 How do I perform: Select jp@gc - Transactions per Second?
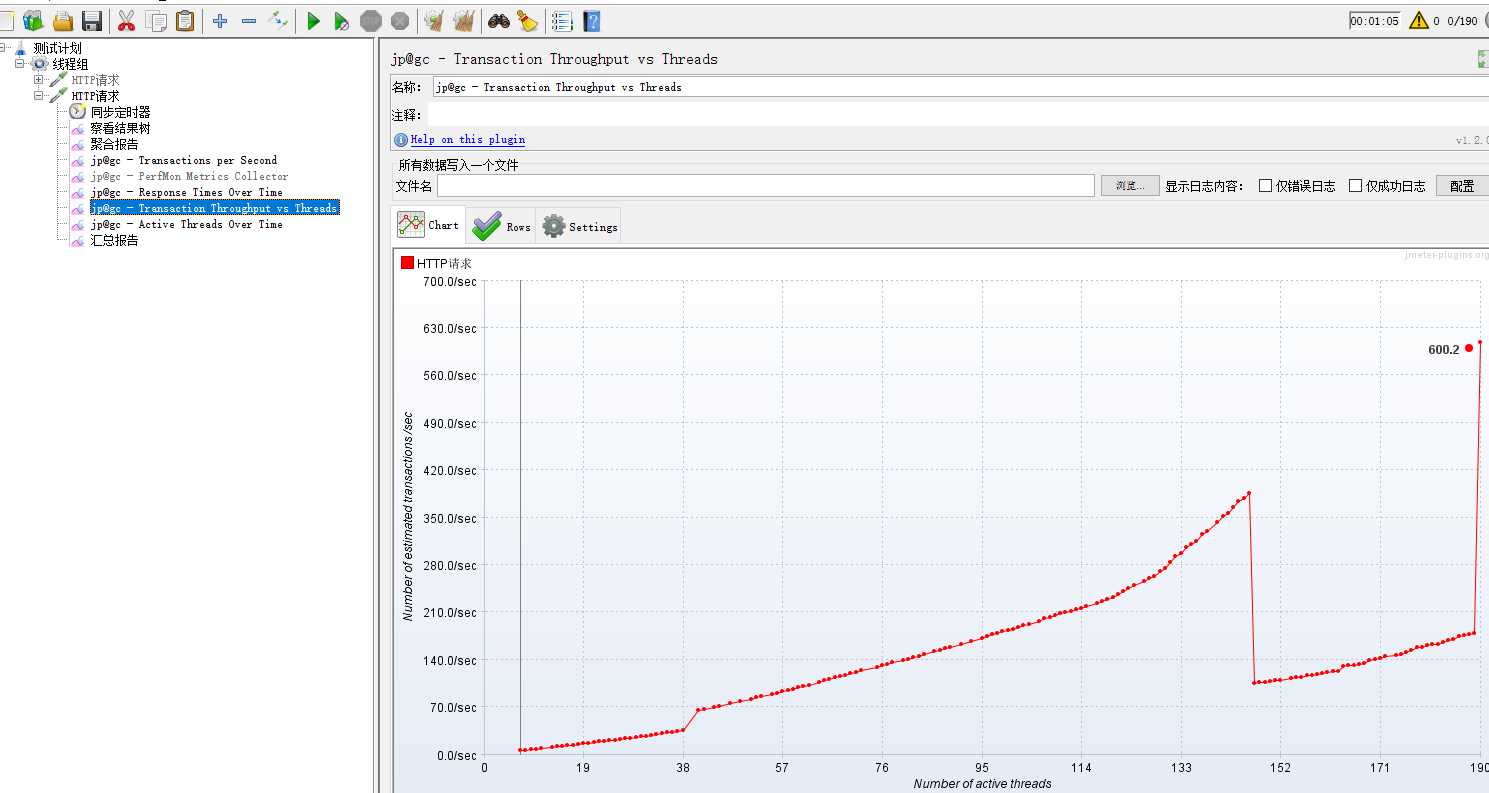184,160
